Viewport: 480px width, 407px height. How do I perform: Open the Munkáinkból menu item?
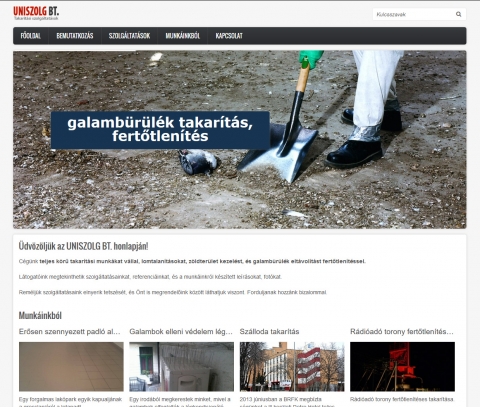(183, 36)
